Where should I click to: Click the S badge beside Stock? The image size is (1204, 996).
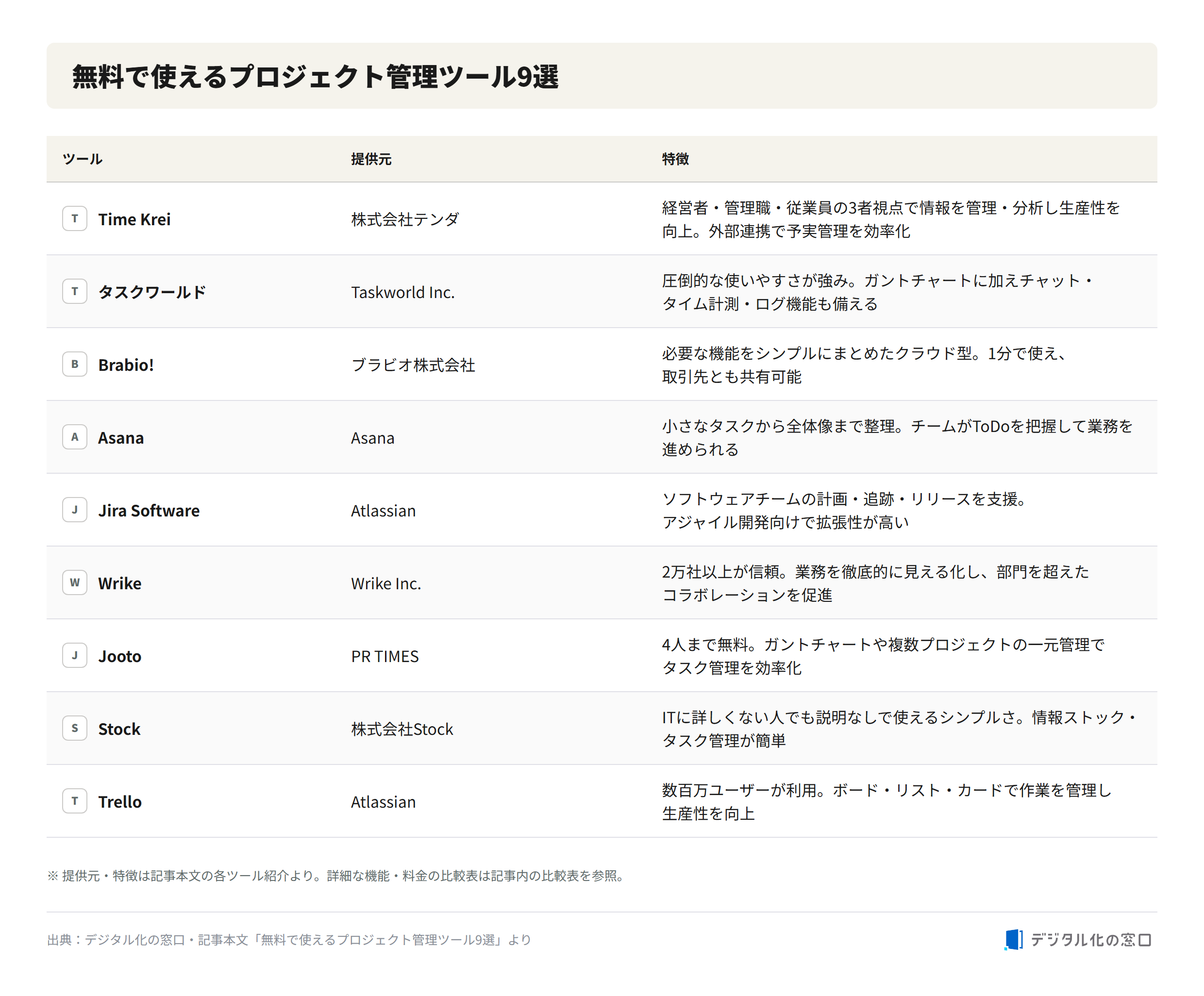point(75,728)
